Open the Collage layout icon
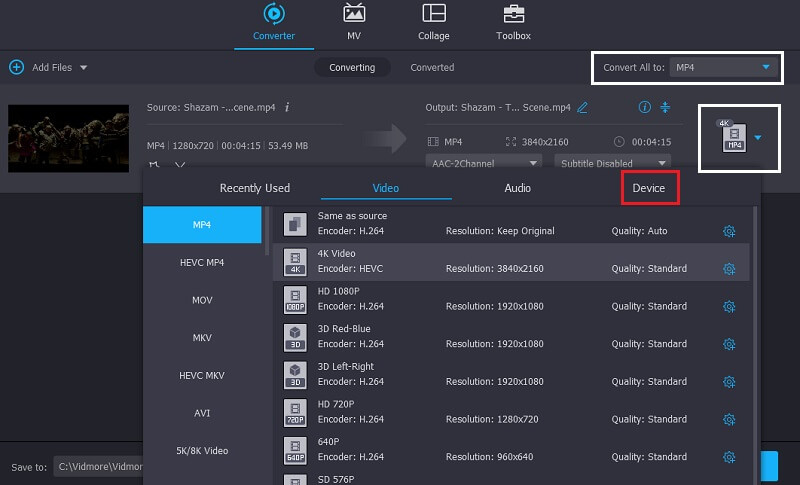This screenshot has height=485, width=800. (433, 14)
